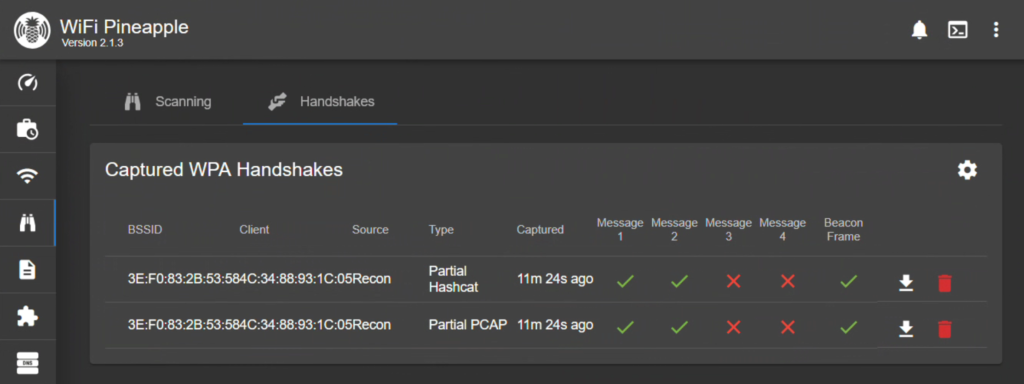
Task: Download the Partial Hashcat handshake
Action: pyautogui.click(x=905, y=283)
